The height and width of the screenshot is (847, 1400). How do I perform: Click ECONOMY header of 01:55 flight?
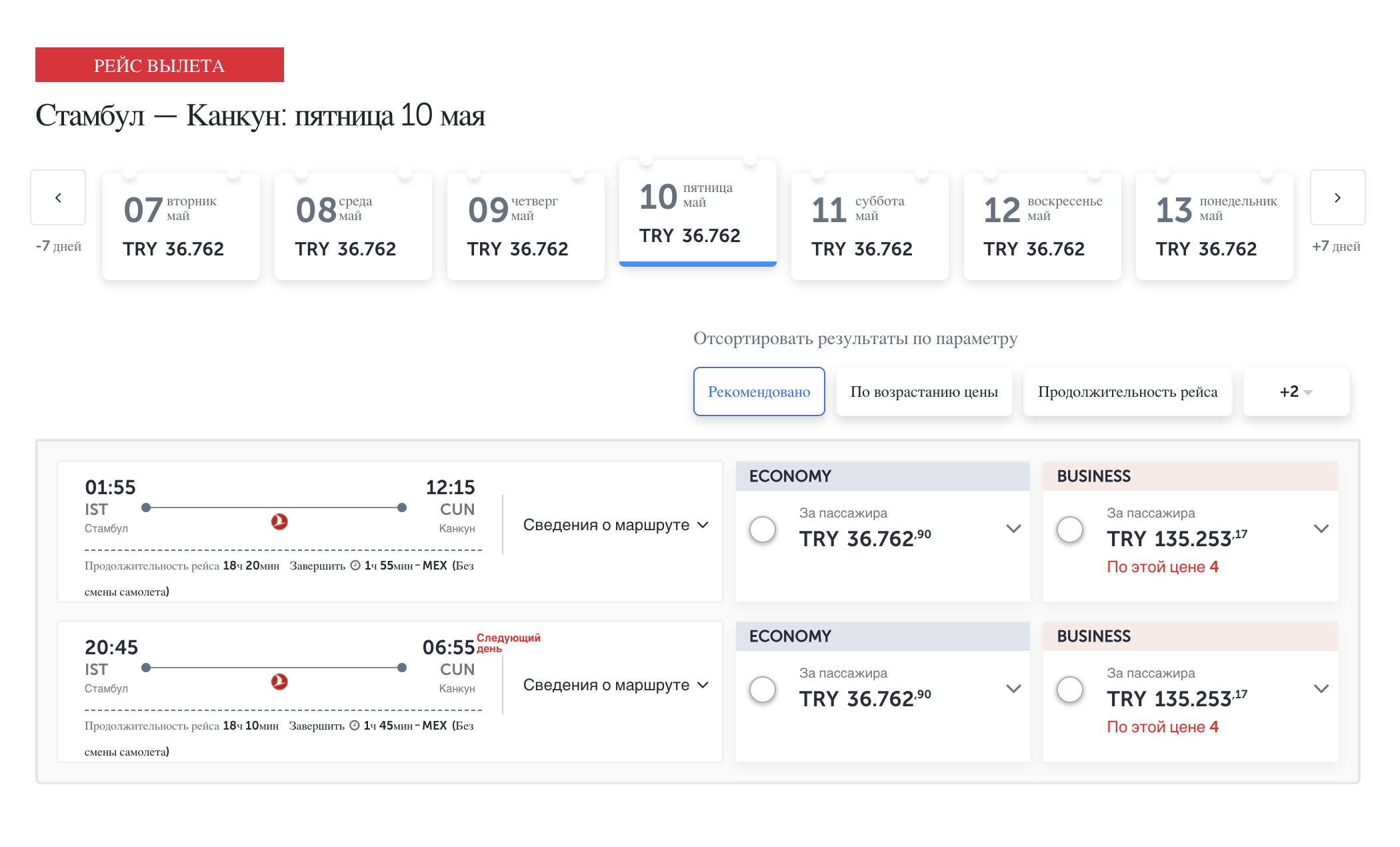point(883,476)
